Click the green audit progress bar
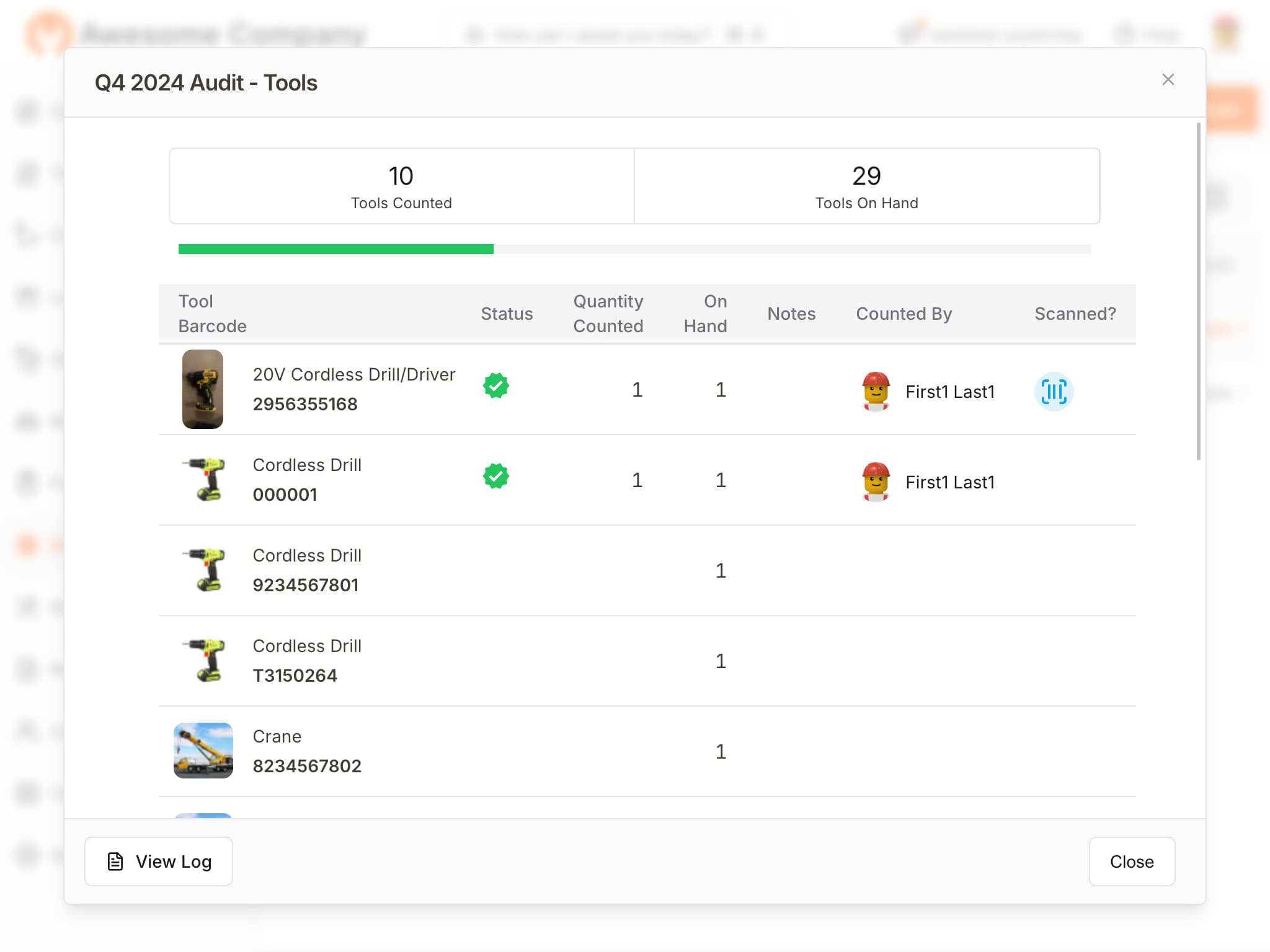This screenshot has height=952, width=1270. coord(335,249)
